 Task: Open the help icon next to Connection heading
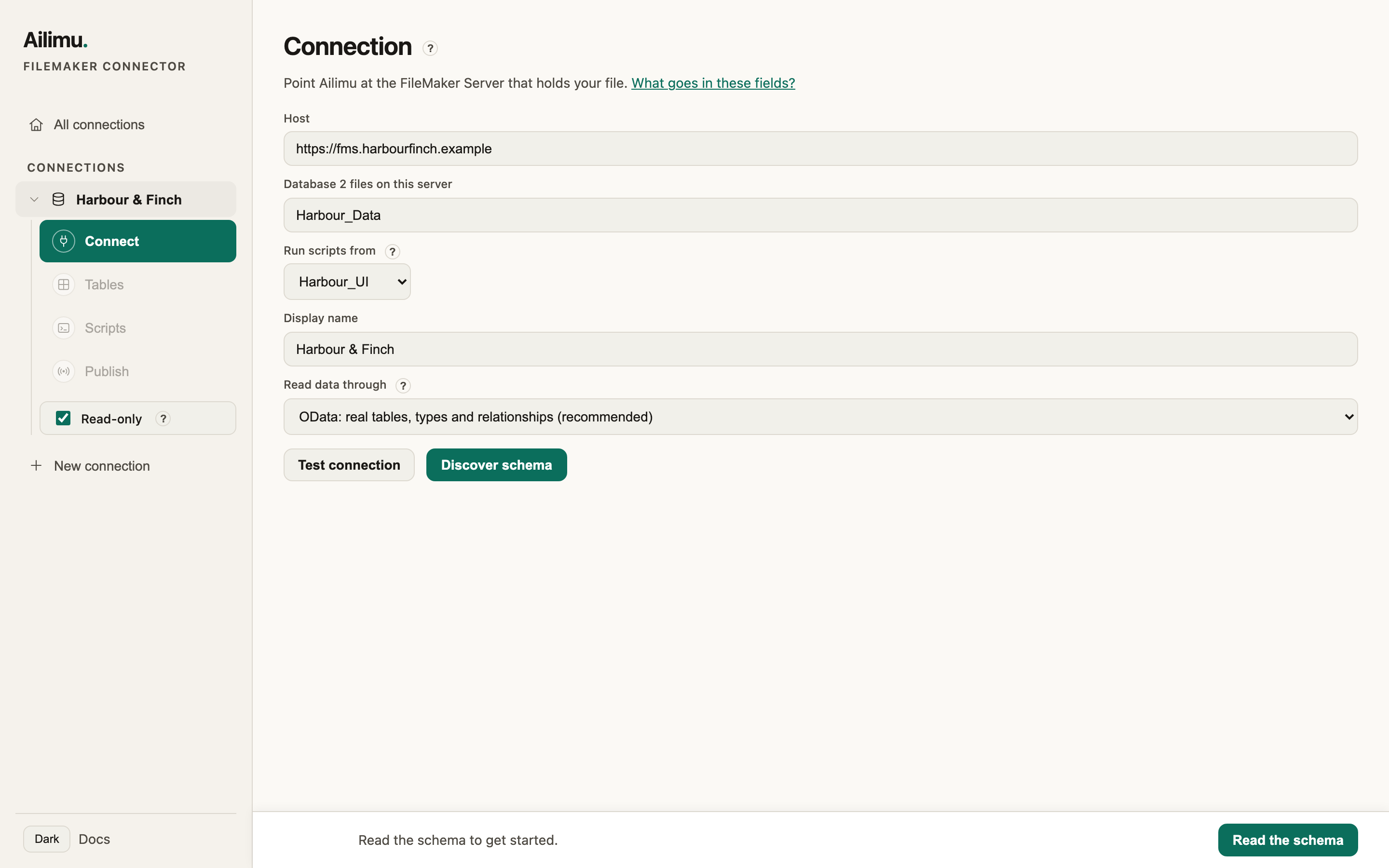430,48
